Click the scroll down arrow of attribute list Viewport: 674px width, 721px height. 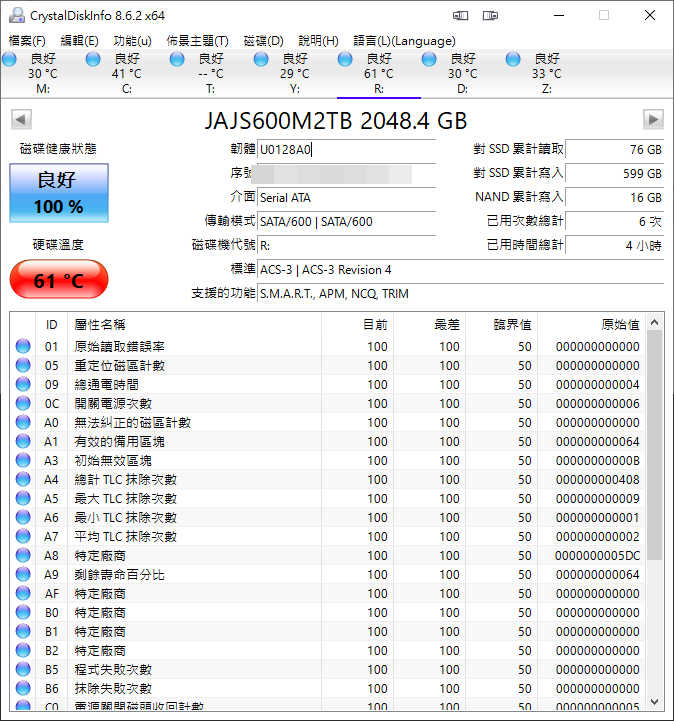click(655, 702)
